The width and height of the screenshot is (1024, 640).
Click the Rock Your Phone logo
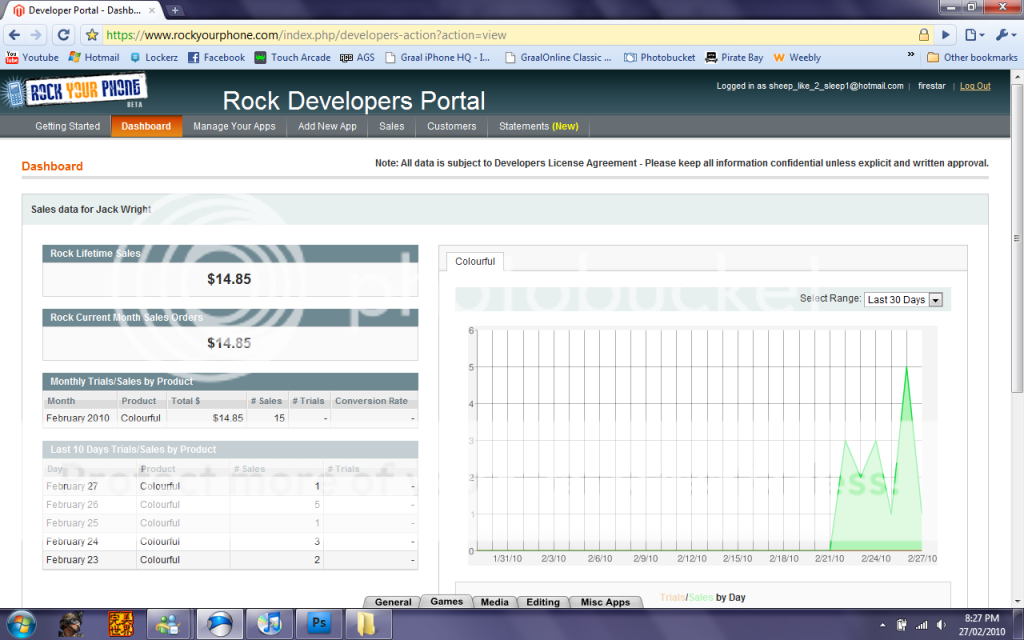point(64,94)
